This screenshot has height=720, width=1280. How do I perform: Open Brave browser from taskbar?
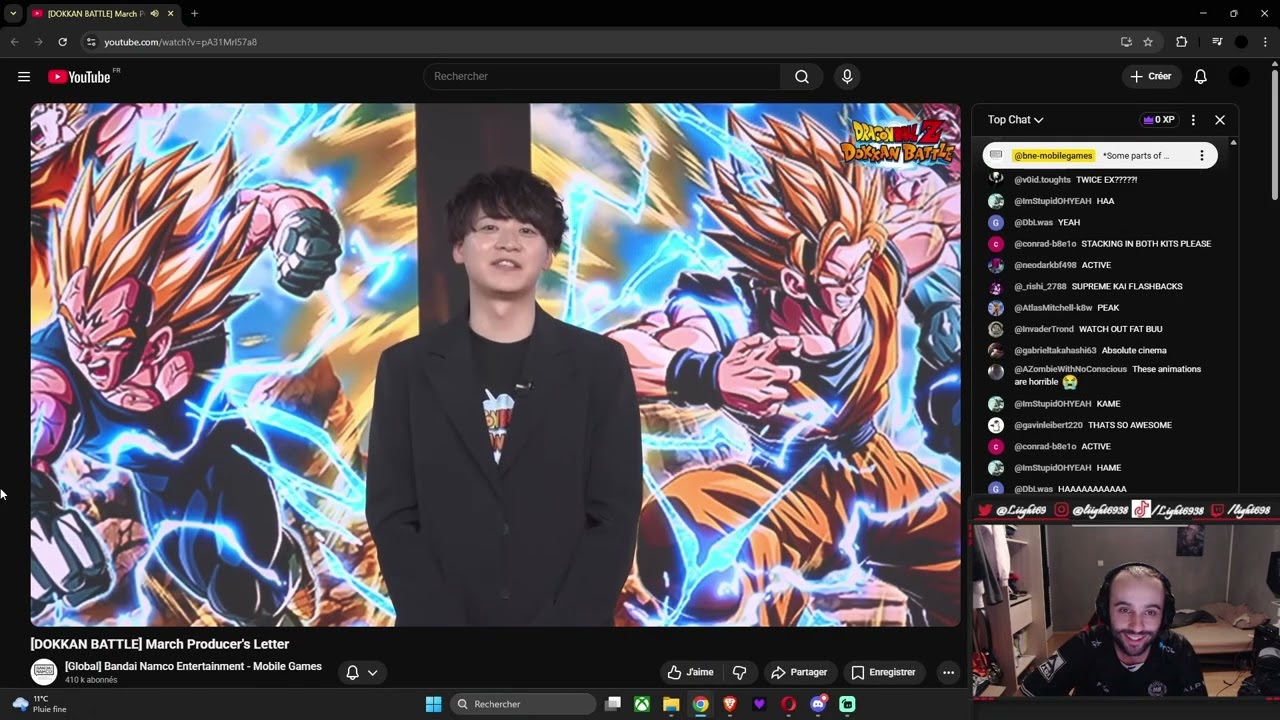point(730,704)
